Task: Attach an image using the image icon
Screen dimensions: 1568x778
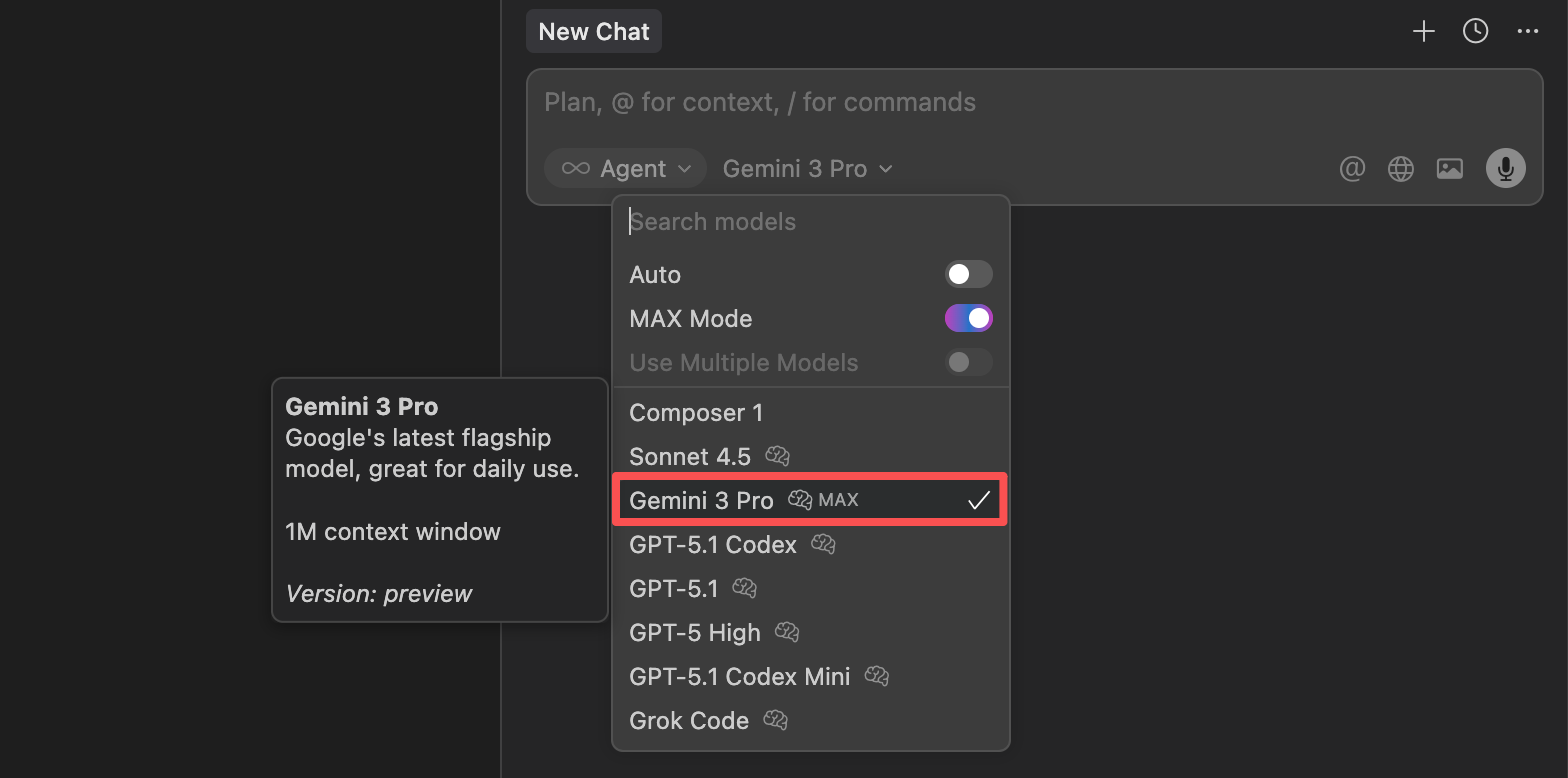Action: [1449, 168]
